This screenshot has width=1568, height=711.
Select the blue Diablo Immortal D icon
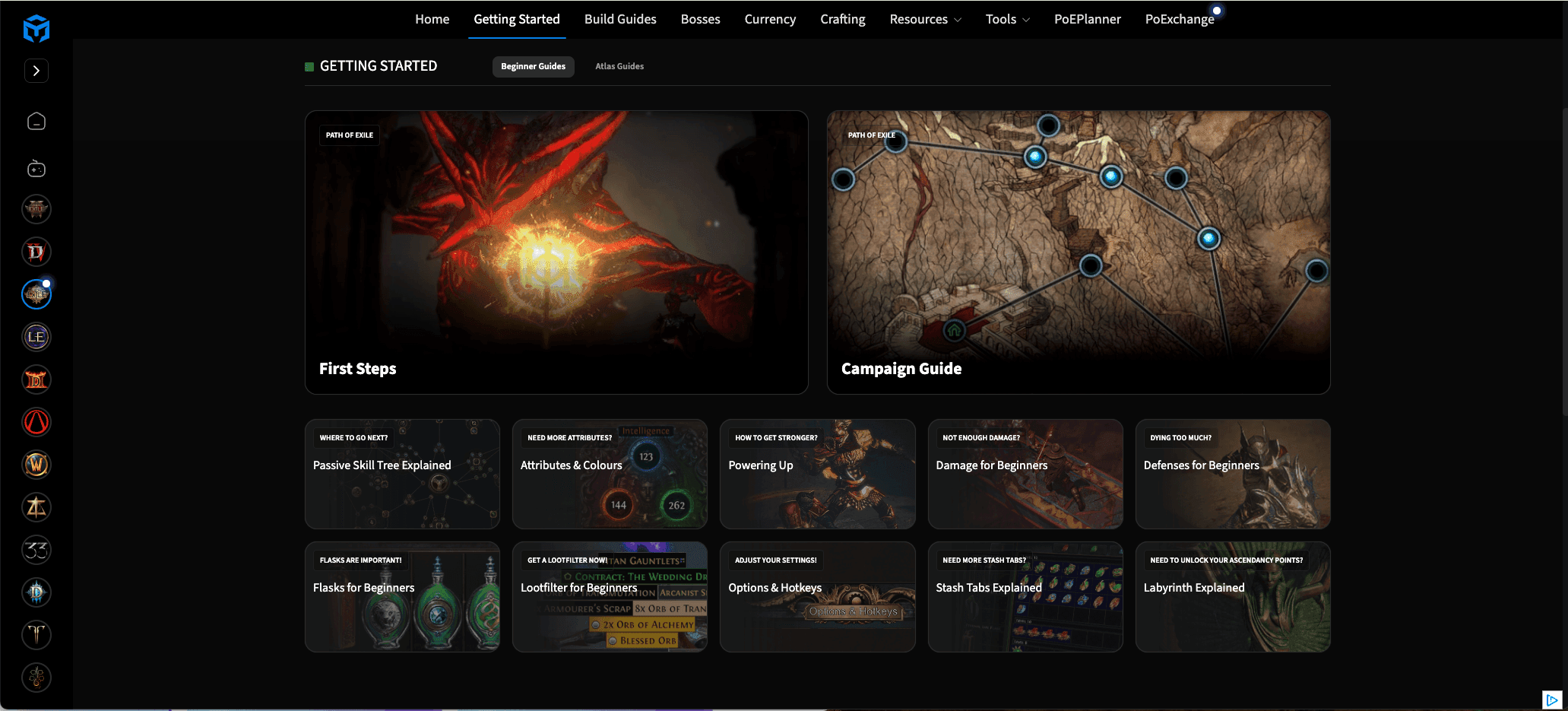pos(36,592)
